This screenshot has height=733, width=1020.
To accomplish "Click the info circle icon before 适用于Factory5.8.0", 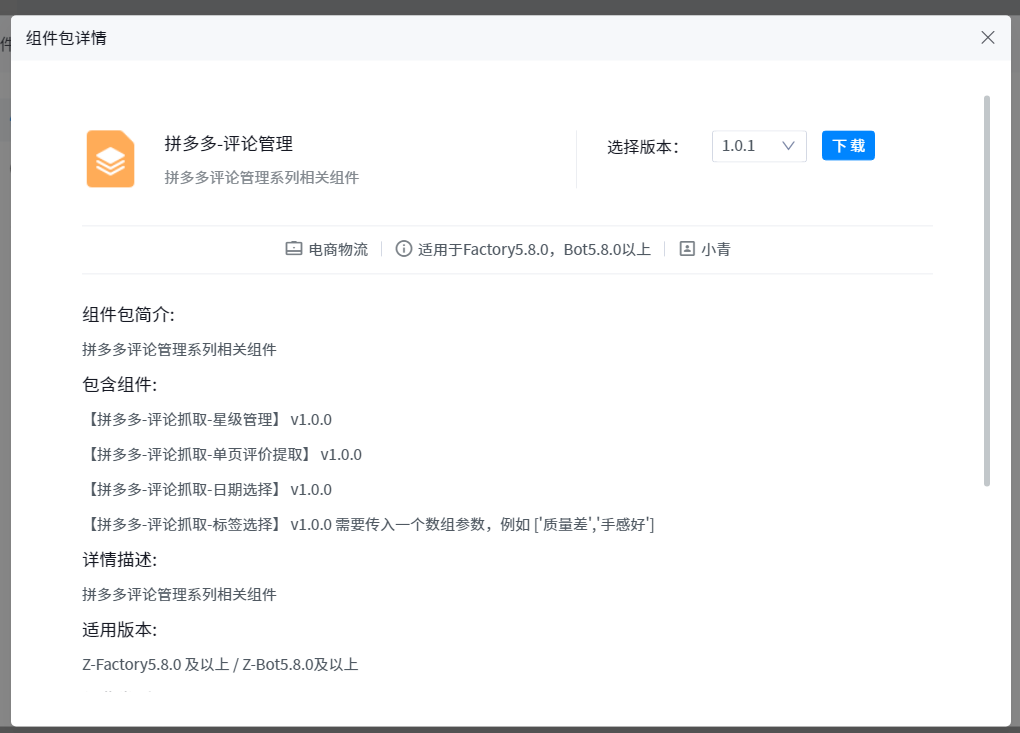I will [x=404, y=249].
